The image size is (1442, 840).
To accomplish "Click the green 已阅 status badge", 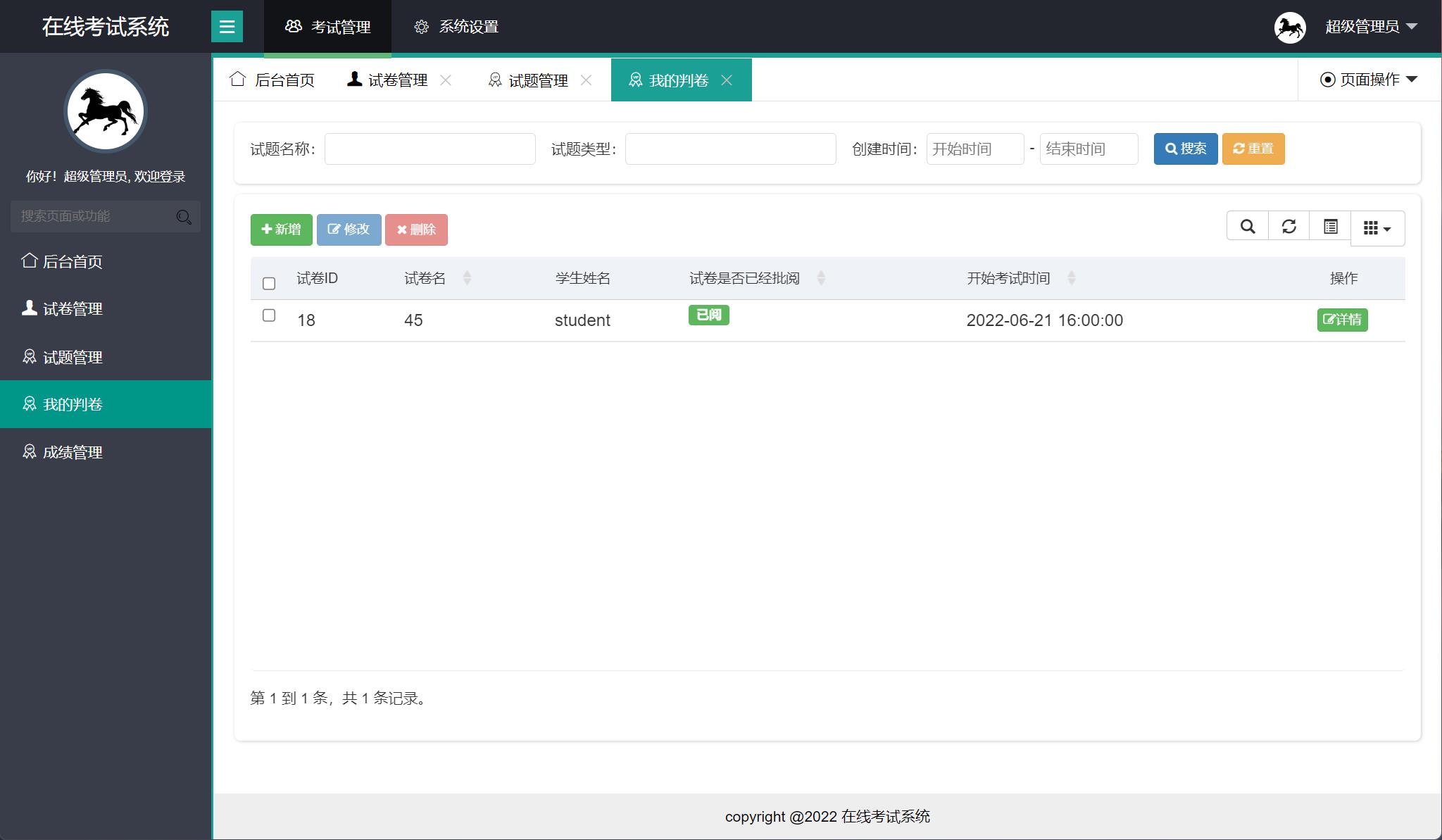I will 709,315.
